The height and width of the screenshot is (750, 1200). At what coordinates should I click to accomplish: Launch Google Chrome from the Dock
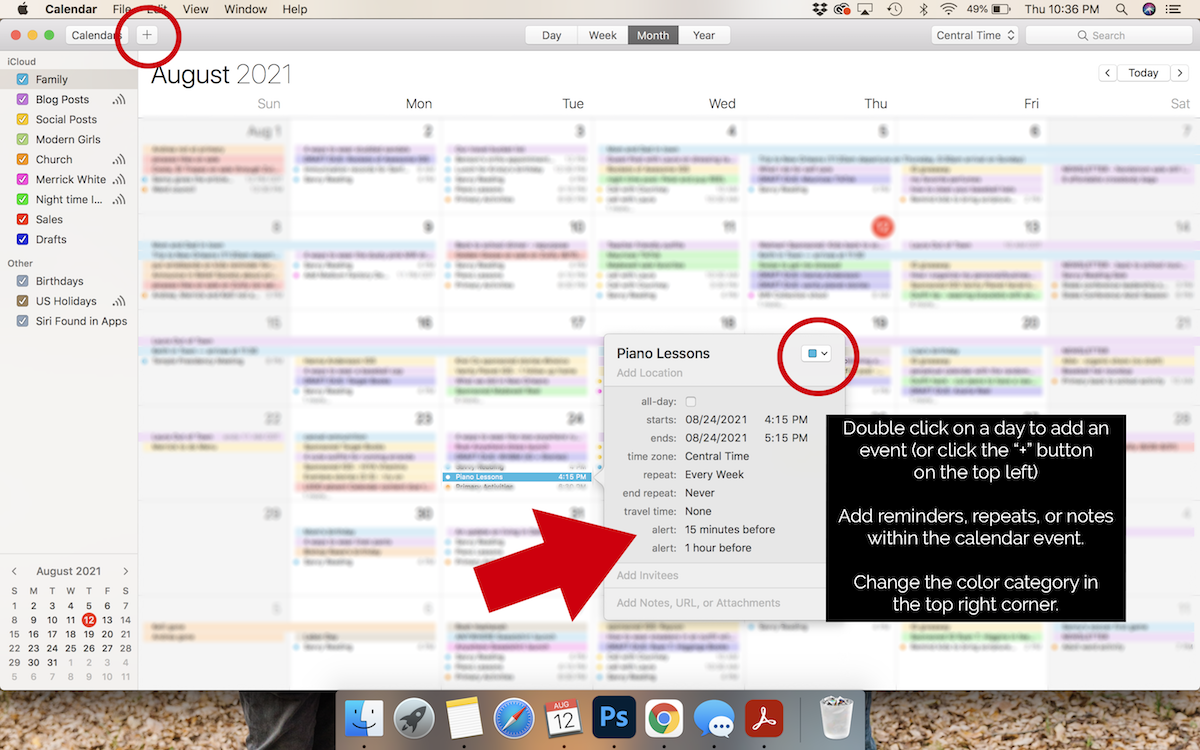[664, 718]
